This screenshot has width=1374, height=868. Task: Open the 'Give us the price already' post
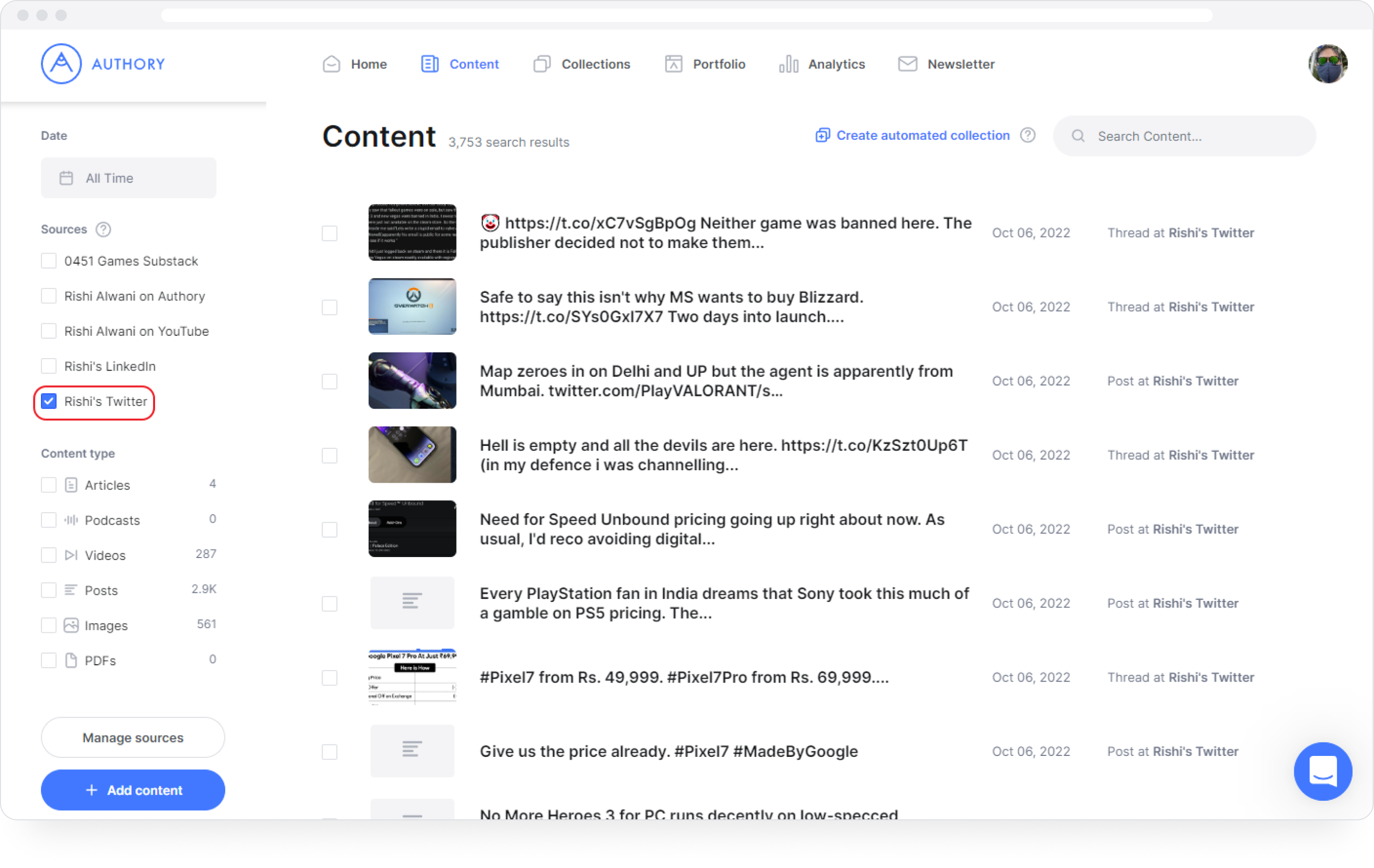point(669,752)
